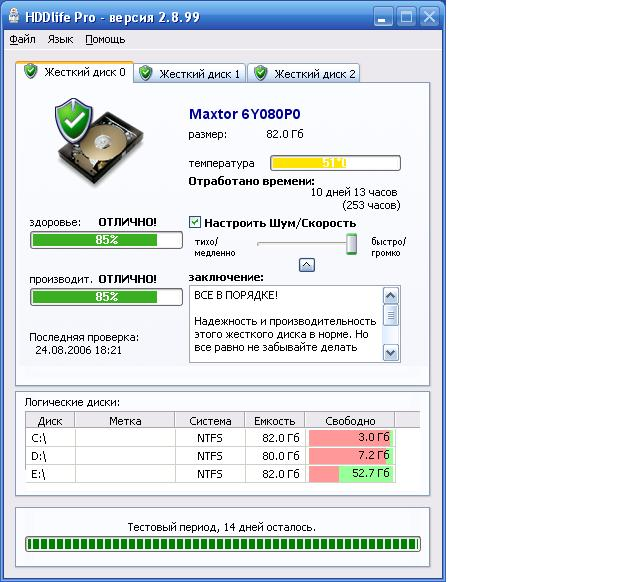
Task: Close the HDDlife Pro window
Action: (429, 17)
